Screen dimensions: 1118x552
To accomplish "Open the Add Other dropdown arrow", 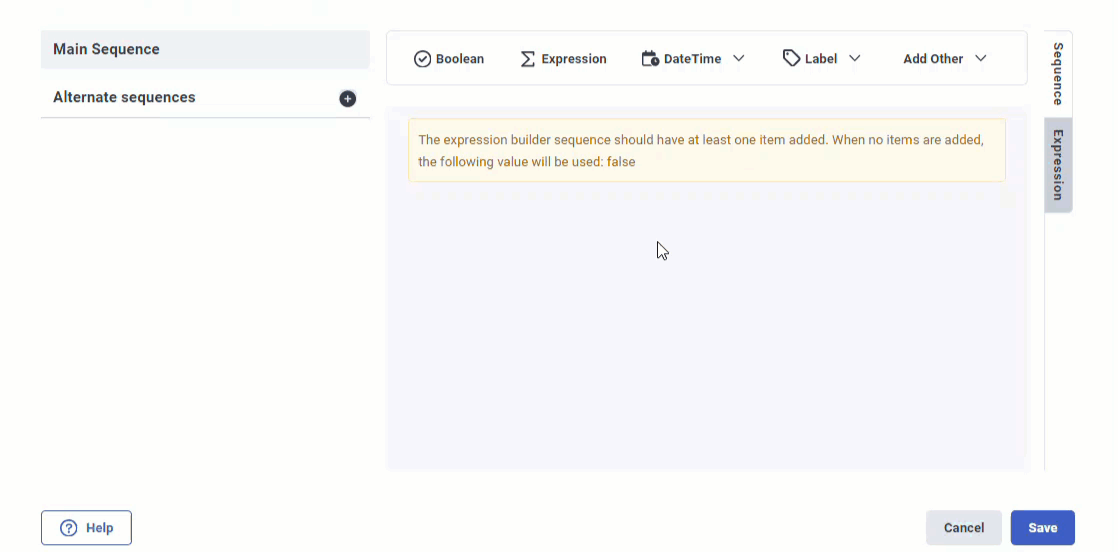I will (981, 59).
